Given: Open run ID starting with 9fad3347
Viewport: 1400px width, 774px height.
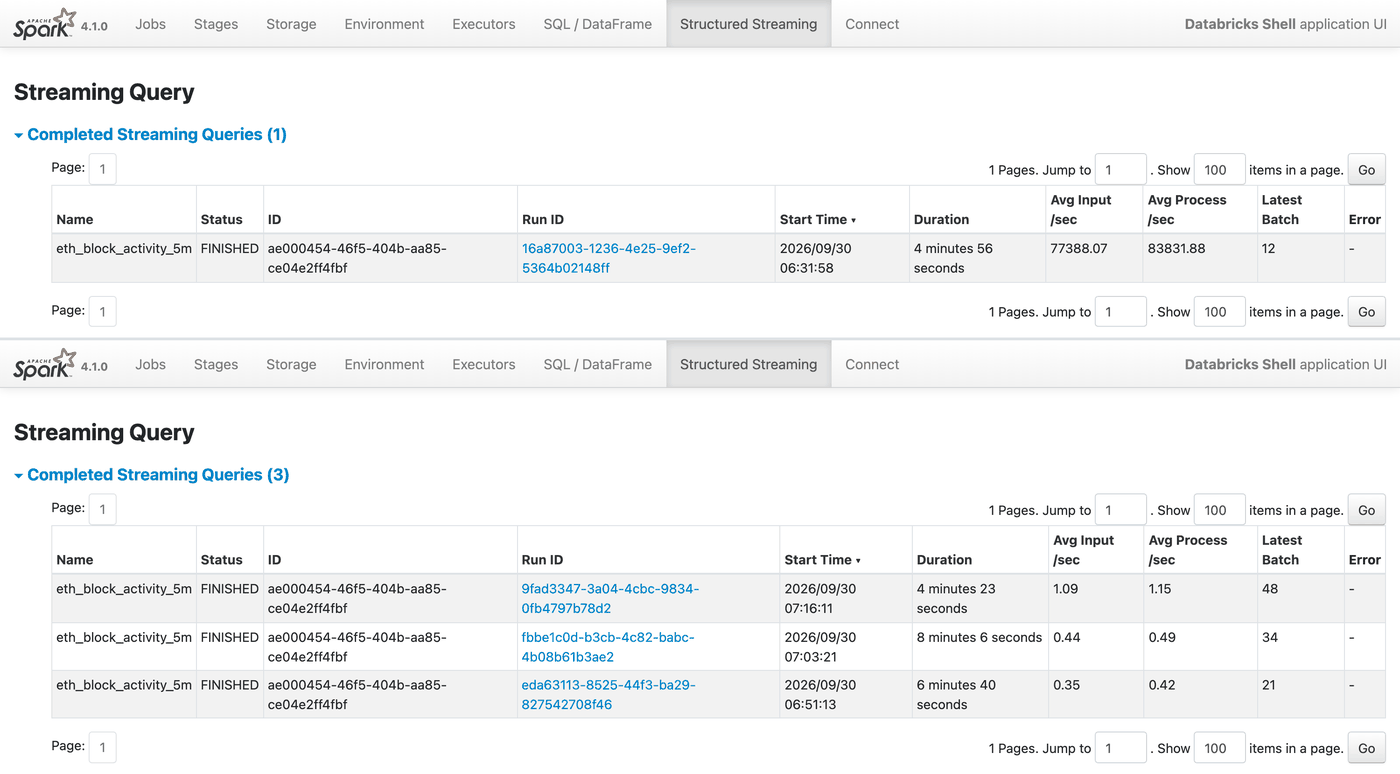Looking at the screenshot, I should click(610, 598).
